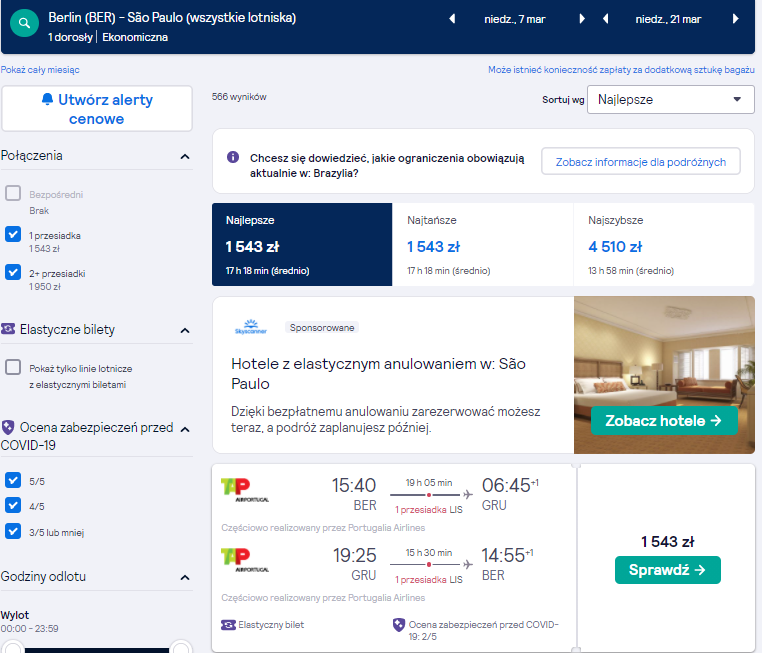Click shield icon beside Ocena zabezpieczeń heading
This screenshot has width=762, height=653.
tap(8, 428)
